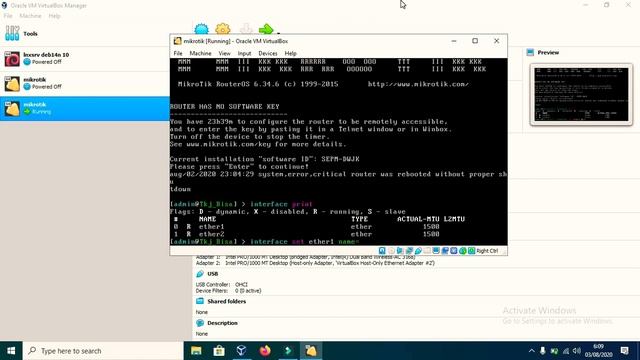Click the Right Ctrl host key label
This screenshot has width=640, height=360.
coord(487,251)
